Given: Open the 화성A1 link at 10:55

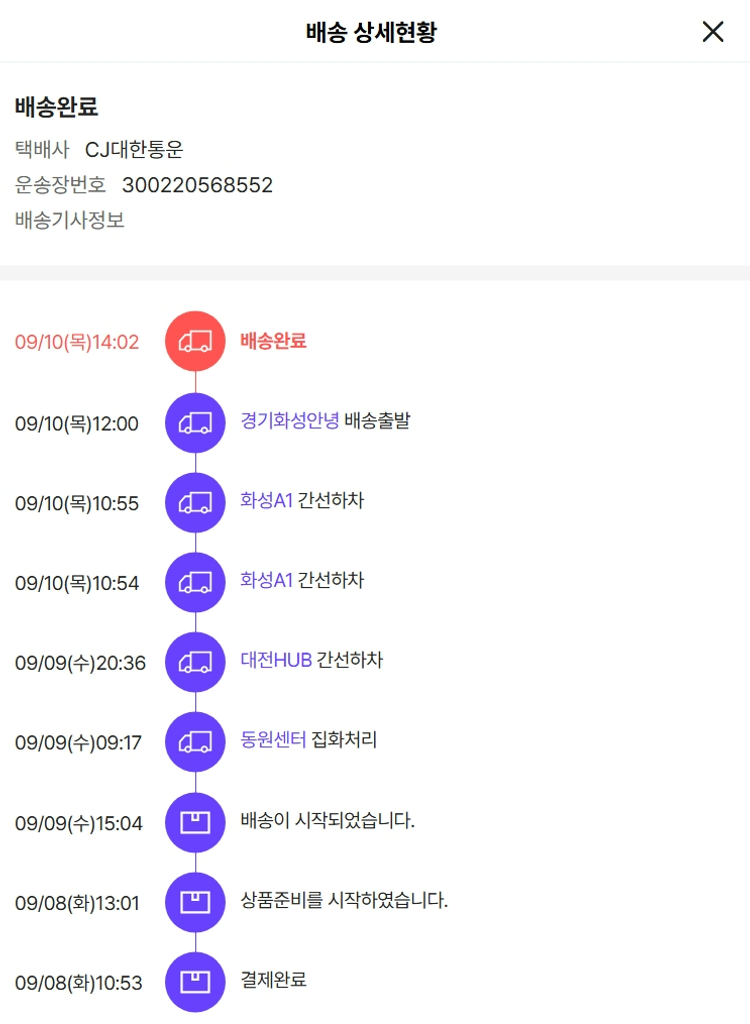Looking at the screenshot, I should click(267, 500).
